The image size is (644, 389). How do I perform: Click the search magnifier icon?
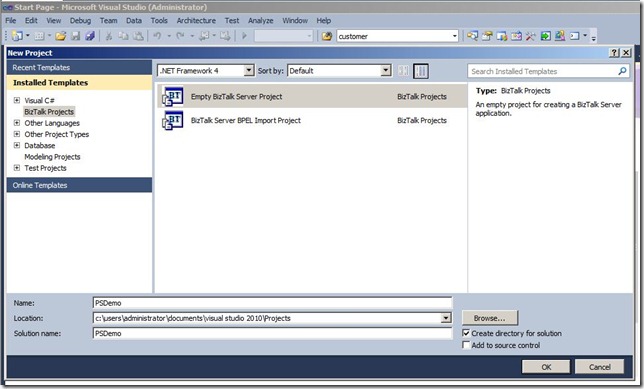622,71
